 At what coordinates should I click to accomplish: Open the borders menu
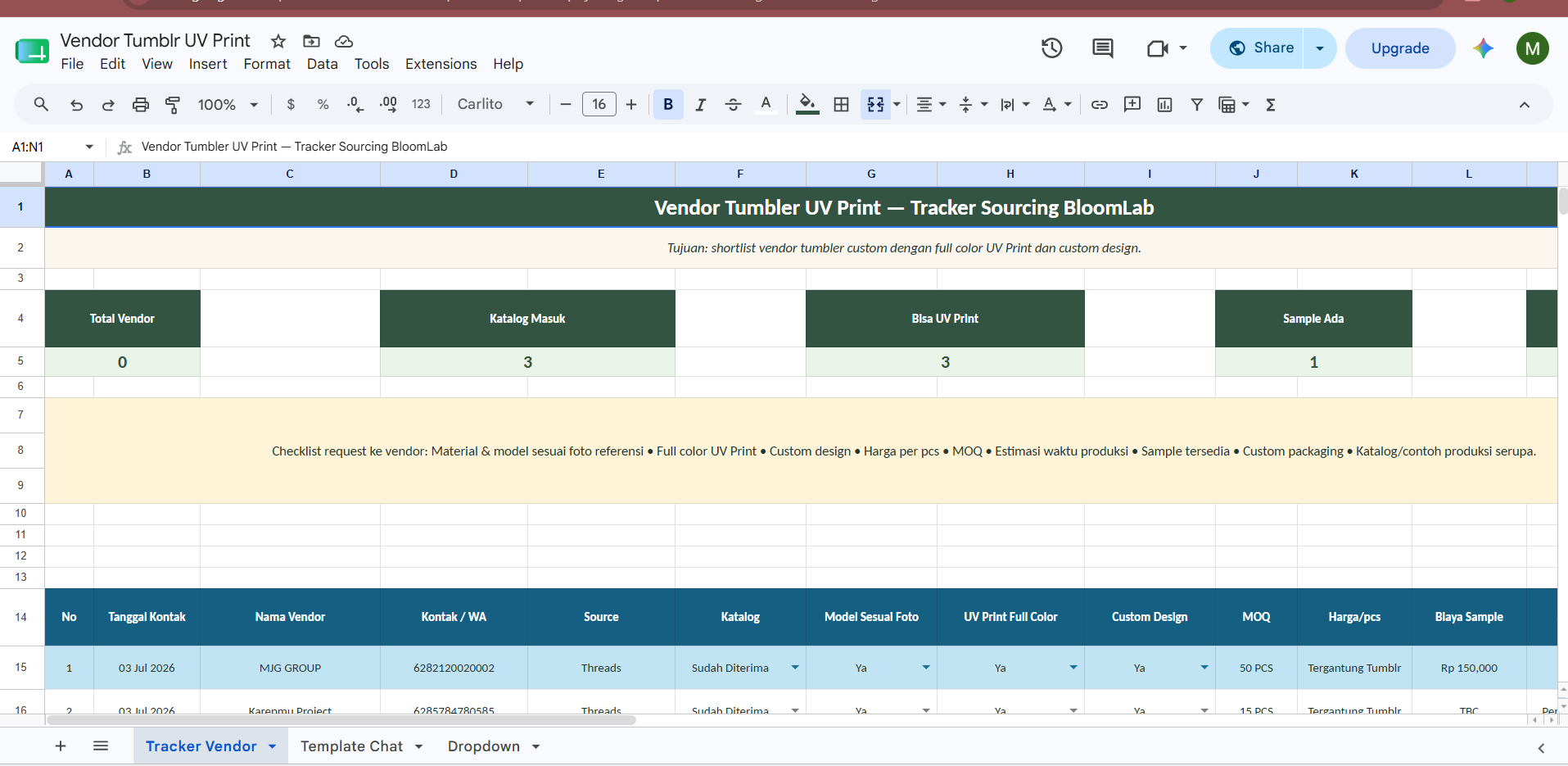click(841, 105)
